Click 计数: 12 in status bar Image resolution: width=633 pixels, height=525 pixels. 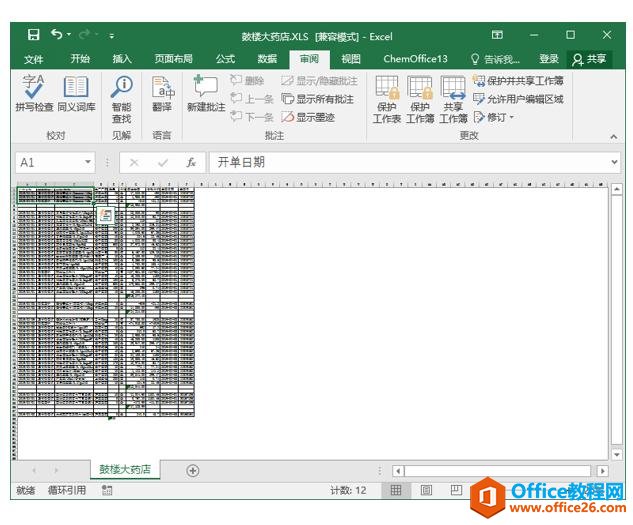tap(348, 490)
